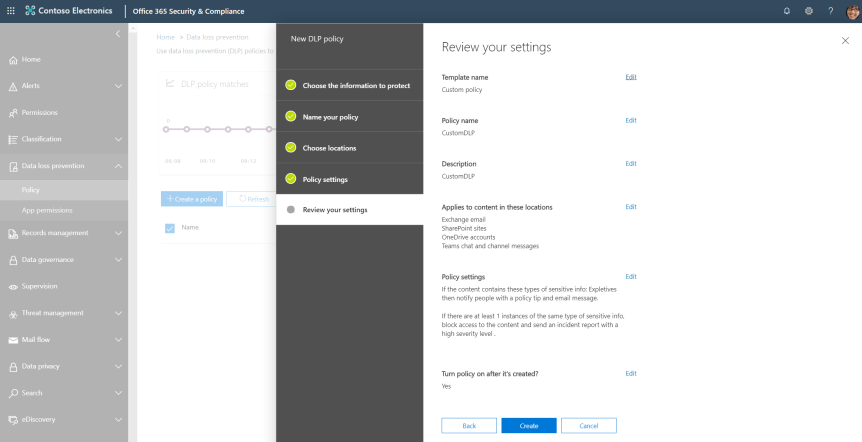The width and height of the screenshot is (862, 442).
Task: Open the notifications bell icon
Action: pos(786,11)
